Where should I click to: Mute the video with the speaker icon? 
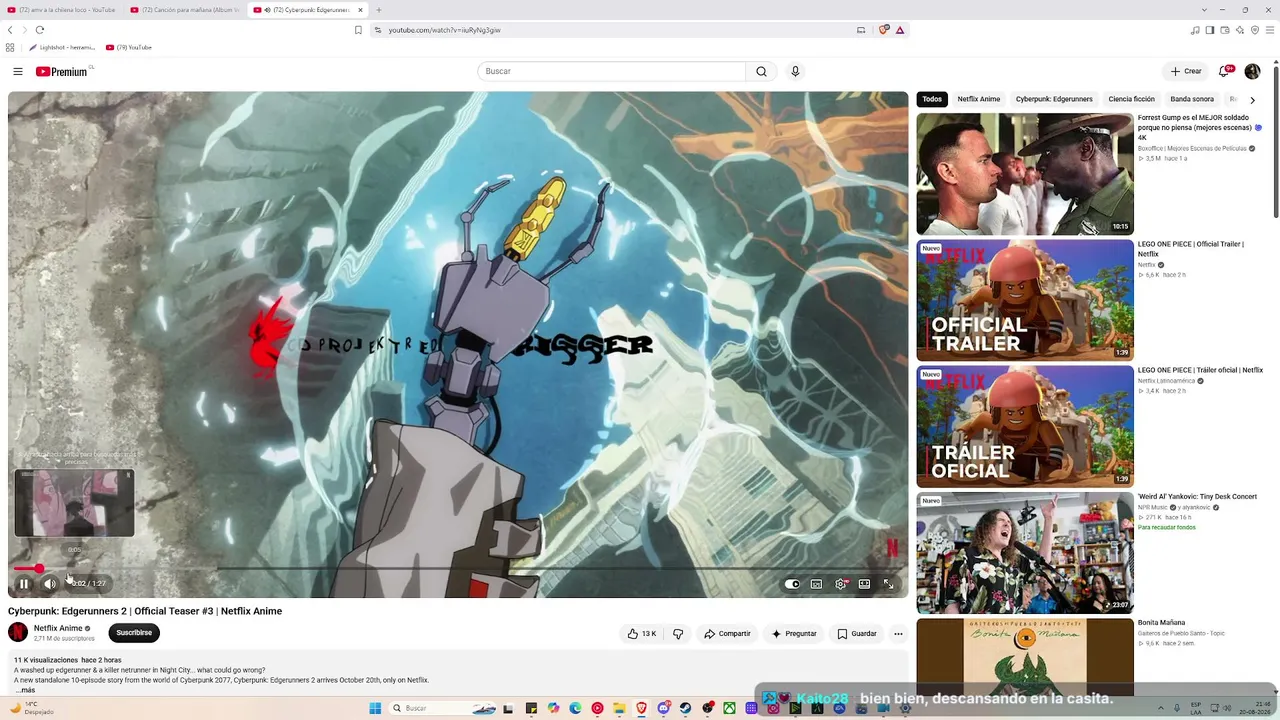coord(50,584)
